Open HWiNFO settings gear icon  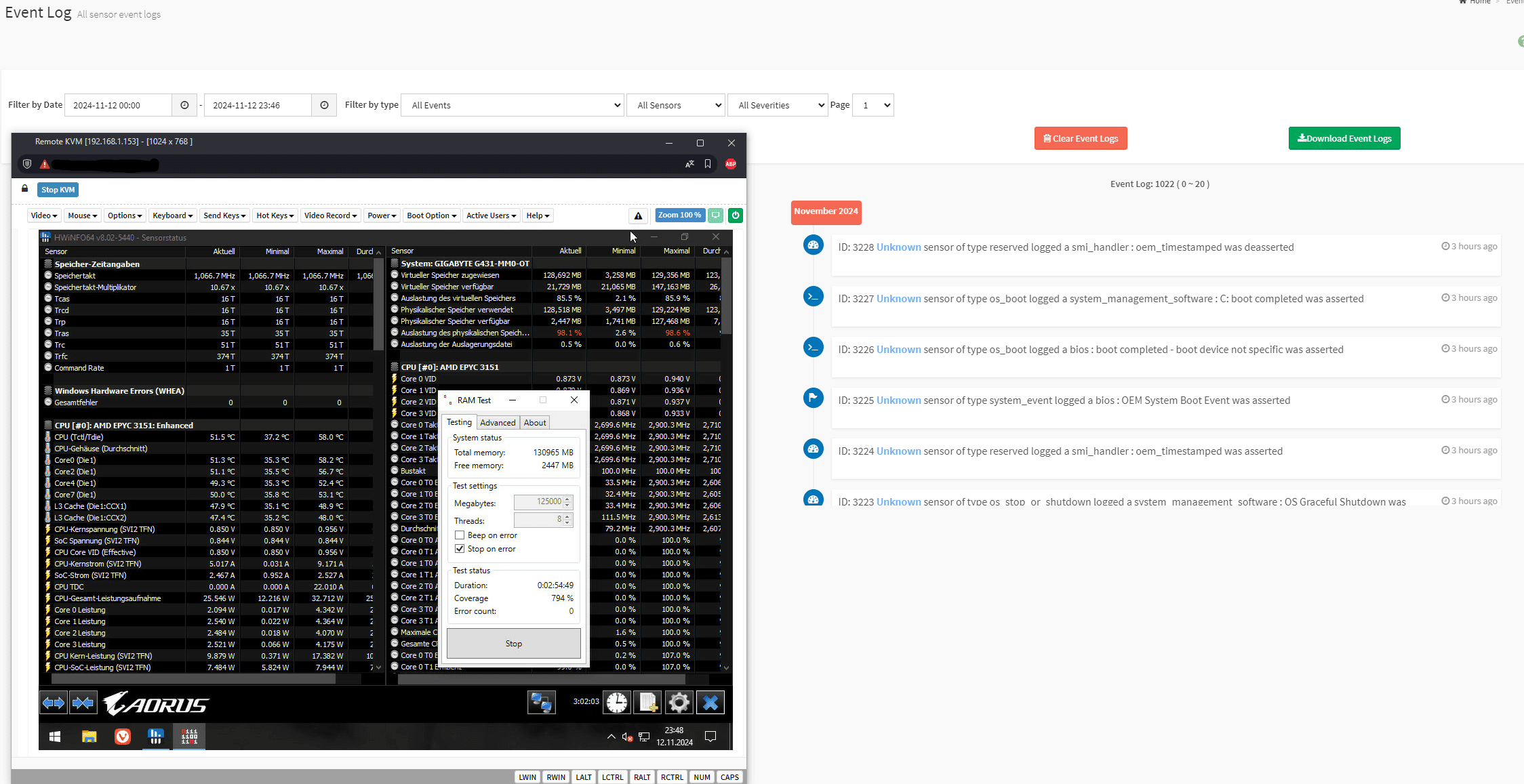[x=679, y=703]
